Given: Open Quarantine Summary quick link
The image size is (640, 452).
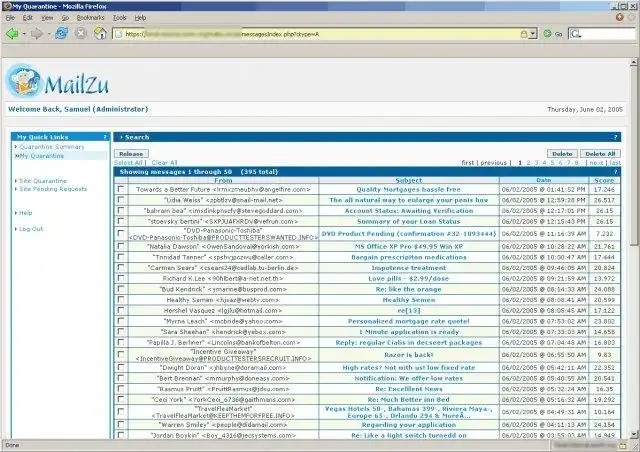Looking at the screenshot, I should [x=52, y=147].
